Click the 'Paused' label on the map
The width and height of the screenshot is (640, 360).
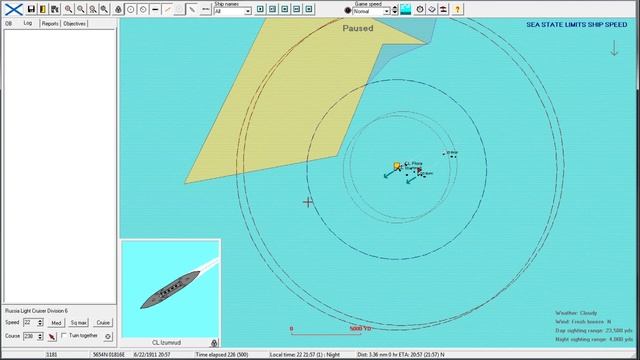[358, 28]
